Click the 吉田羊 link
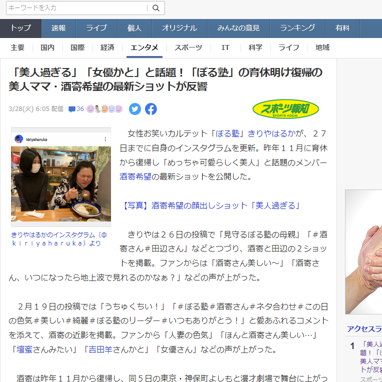 pyautogui.click(x=101, y=350)
